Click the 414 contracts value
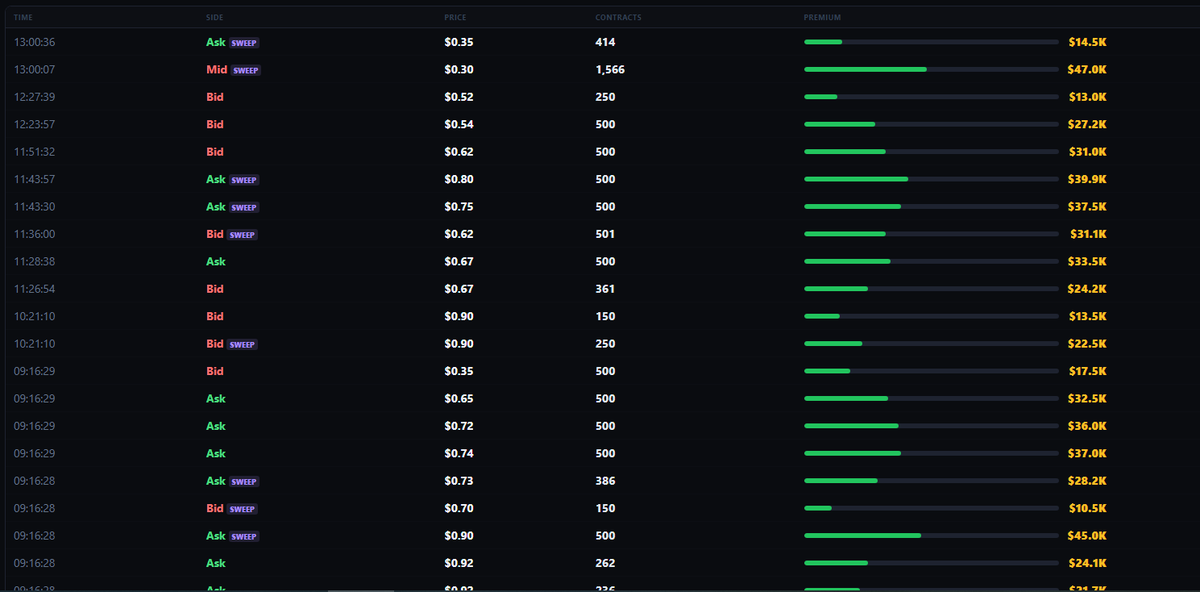This screenshot has width=1200, height=592. pos(605,42)
